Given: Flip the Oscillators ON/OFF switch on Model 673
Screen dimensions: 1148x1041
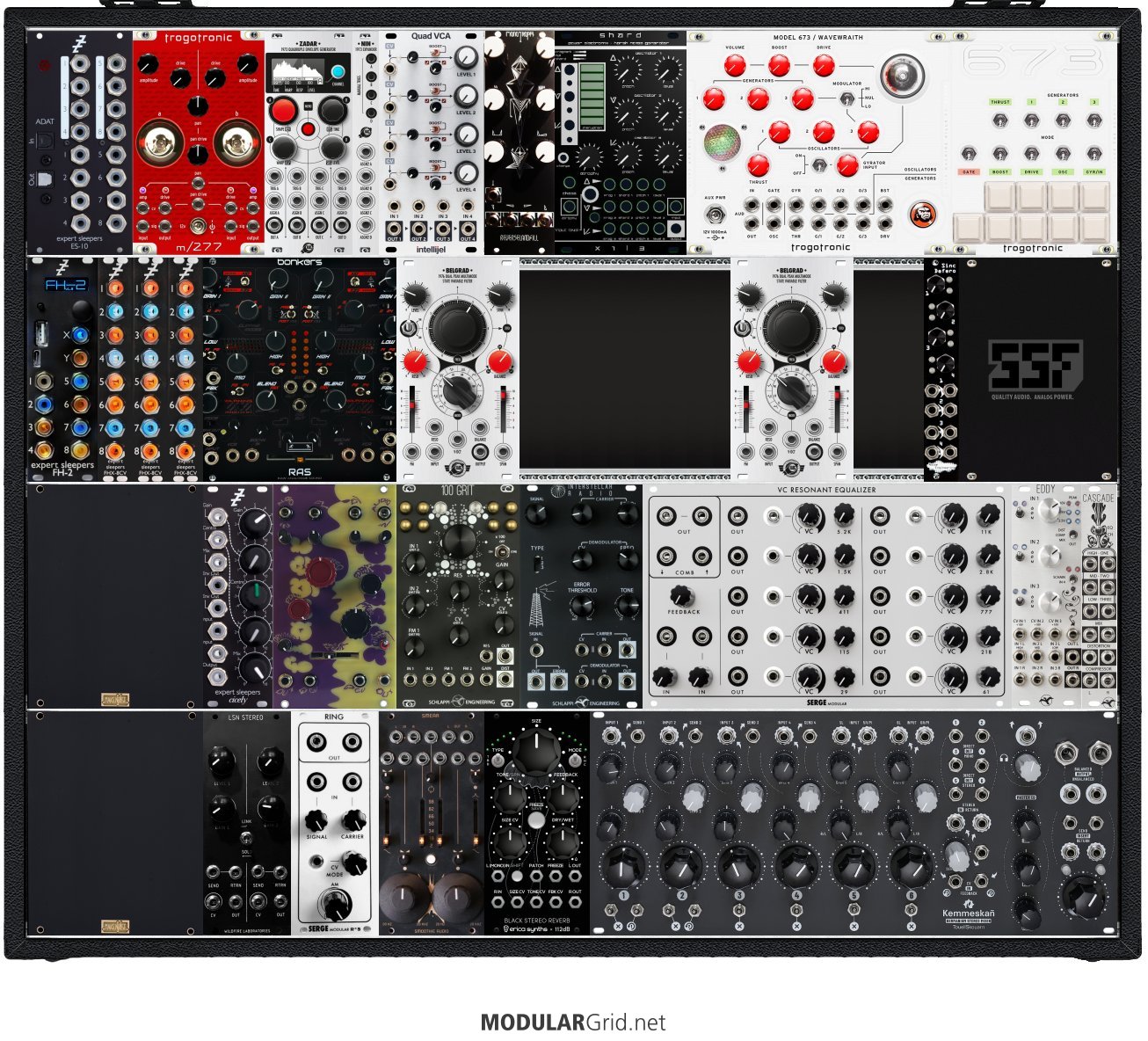Looking at the screenshot, I should pos(818,164).
